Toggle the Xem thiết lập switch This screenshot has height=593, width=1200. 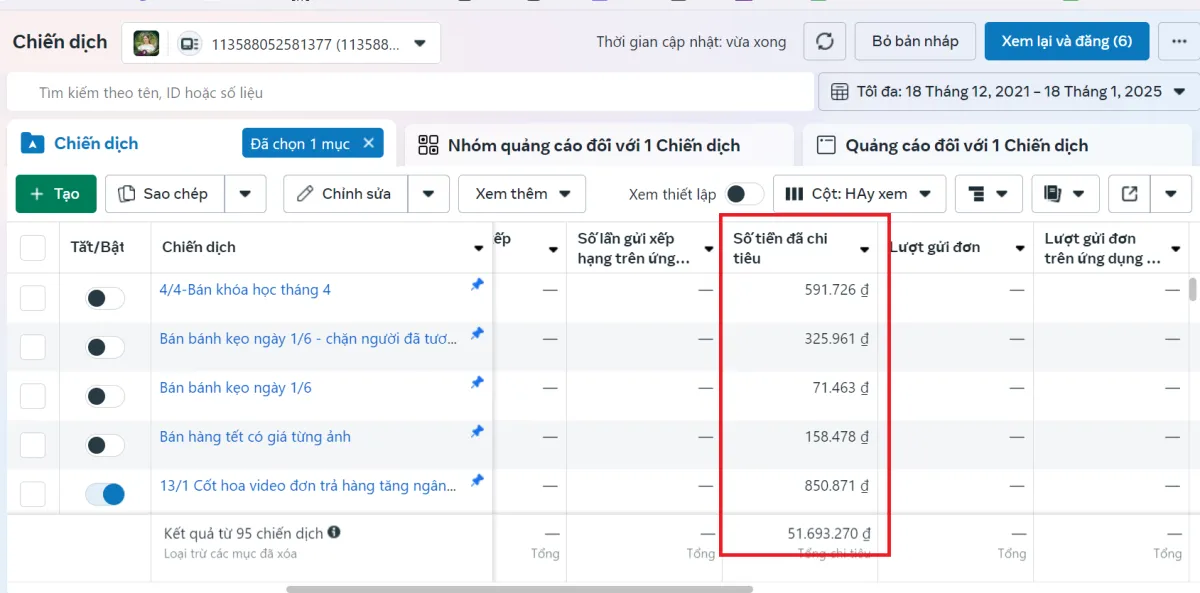(744, 194)
